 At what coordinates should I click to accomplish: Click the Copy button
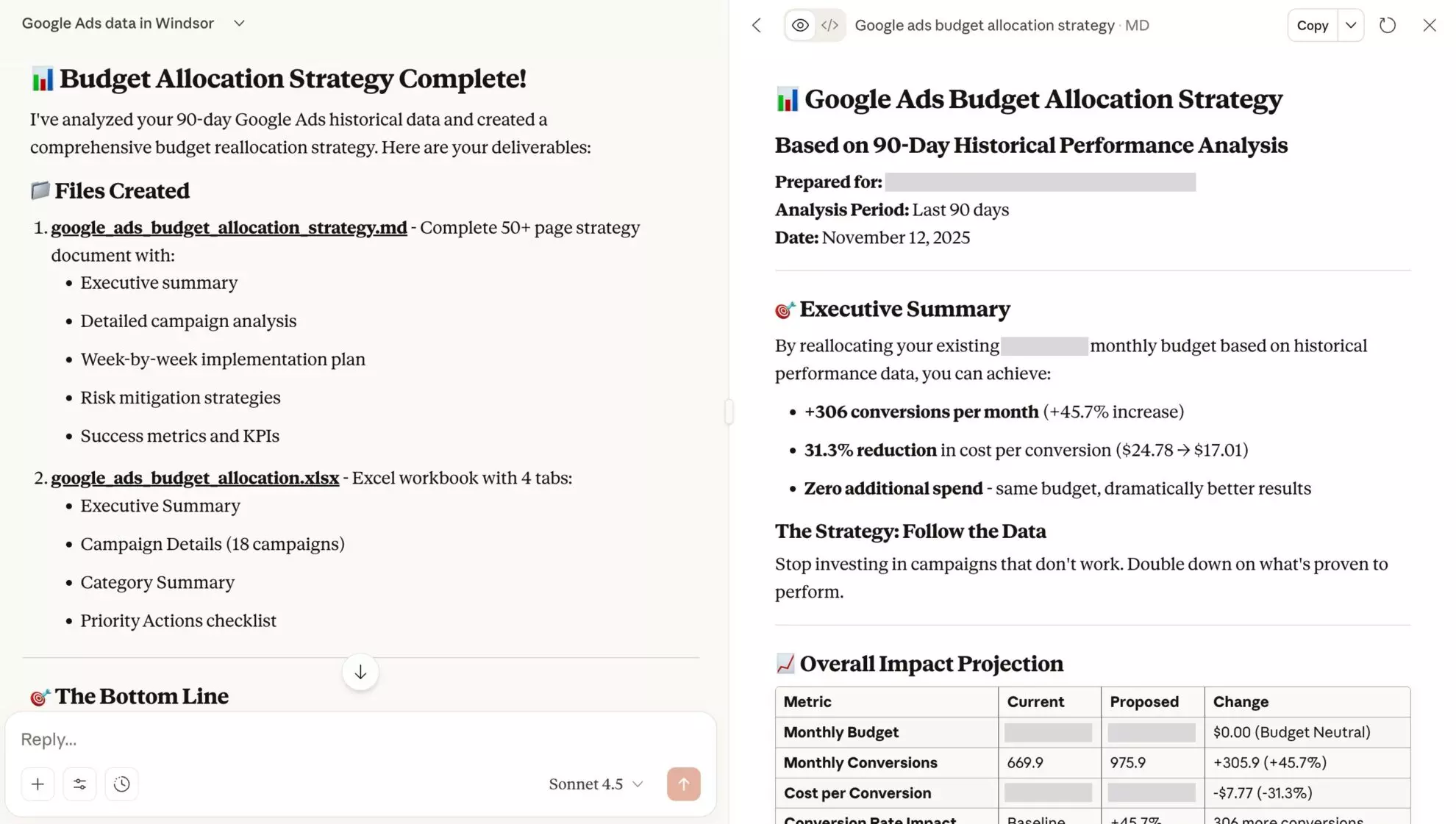pos(1312,26)
